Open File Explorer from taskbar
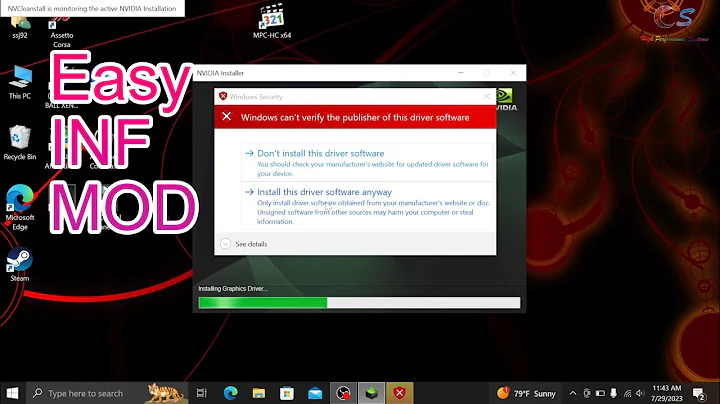This screenshot has height=404, width=720. coord(259,393)
